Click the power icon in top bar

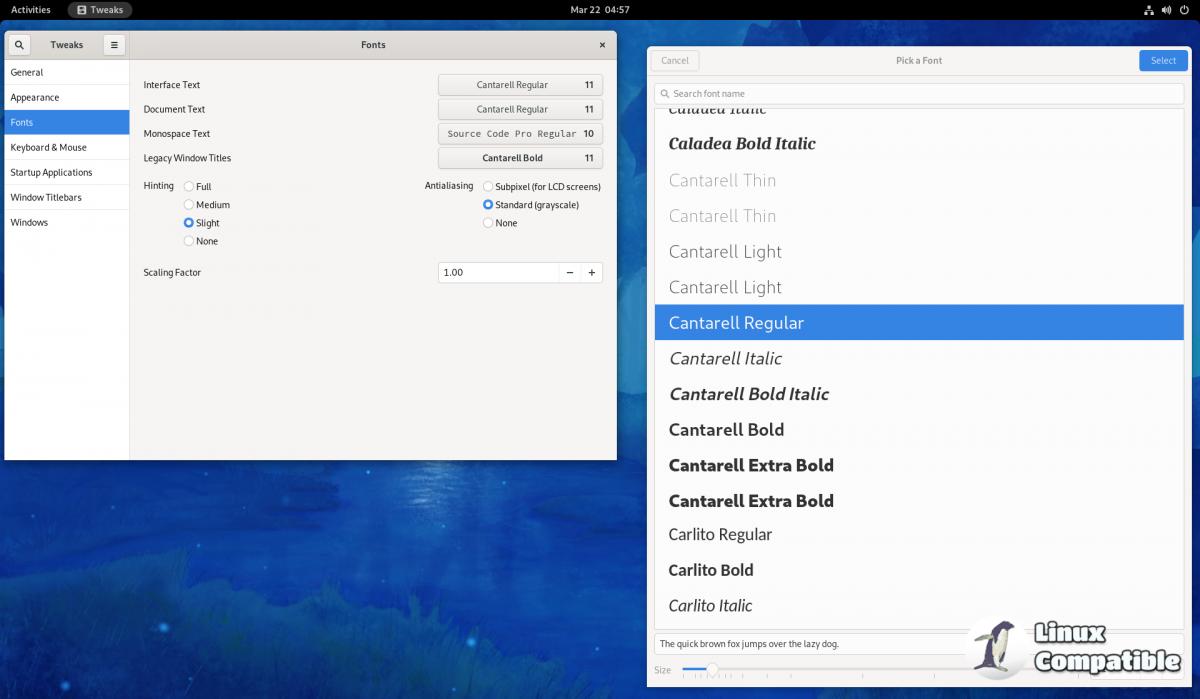(1185, 10)
